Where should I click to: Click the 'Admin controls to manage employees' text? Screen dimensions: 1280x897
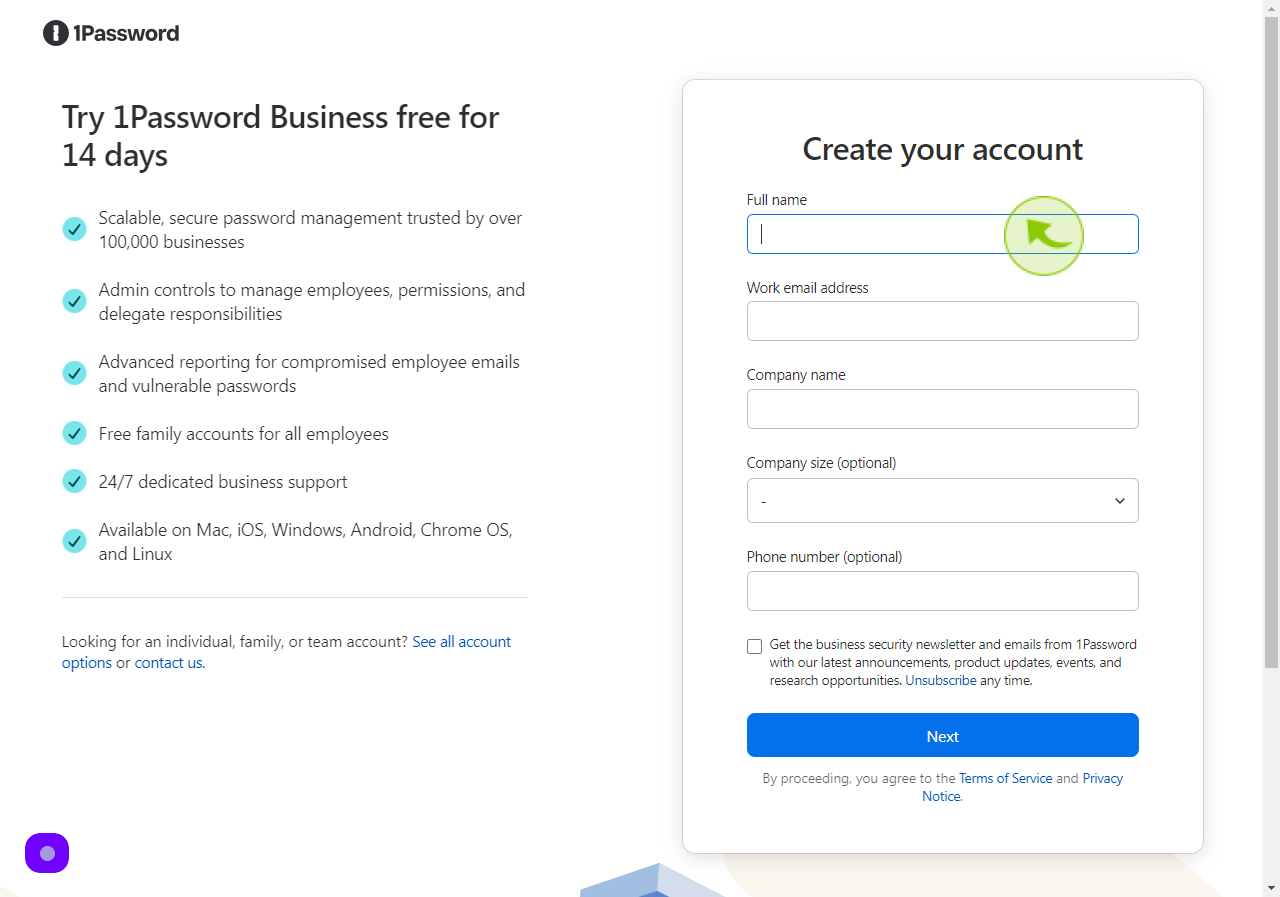click(312, 302)
